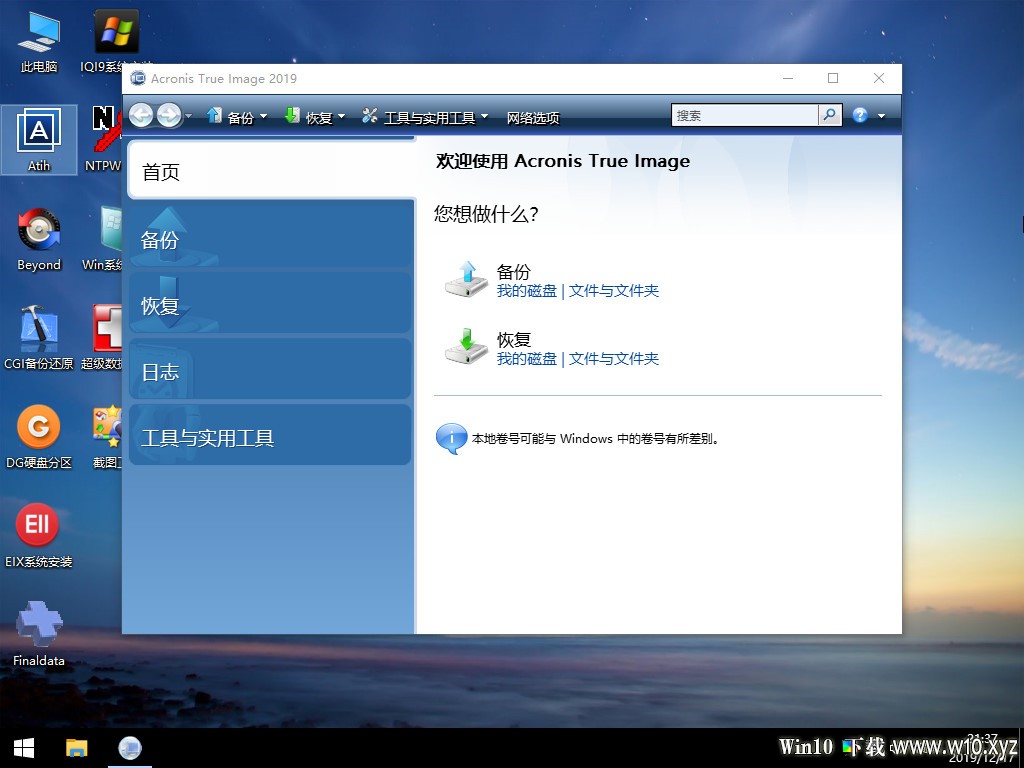Select the Win系统 desktop icon
The height and width of the screenshot is (768, 1024).
(x=103, y=239)
